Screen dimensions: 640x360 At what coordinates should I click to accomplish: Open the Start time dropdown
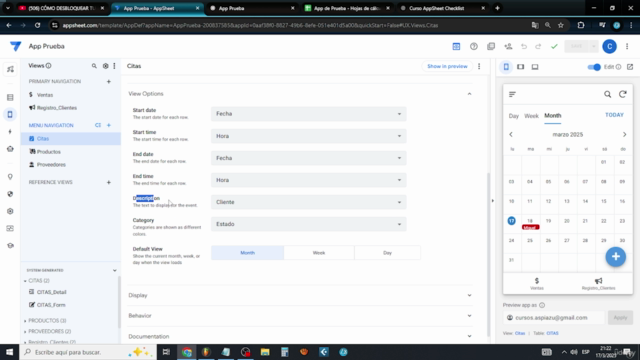click(x=309, y=136)
